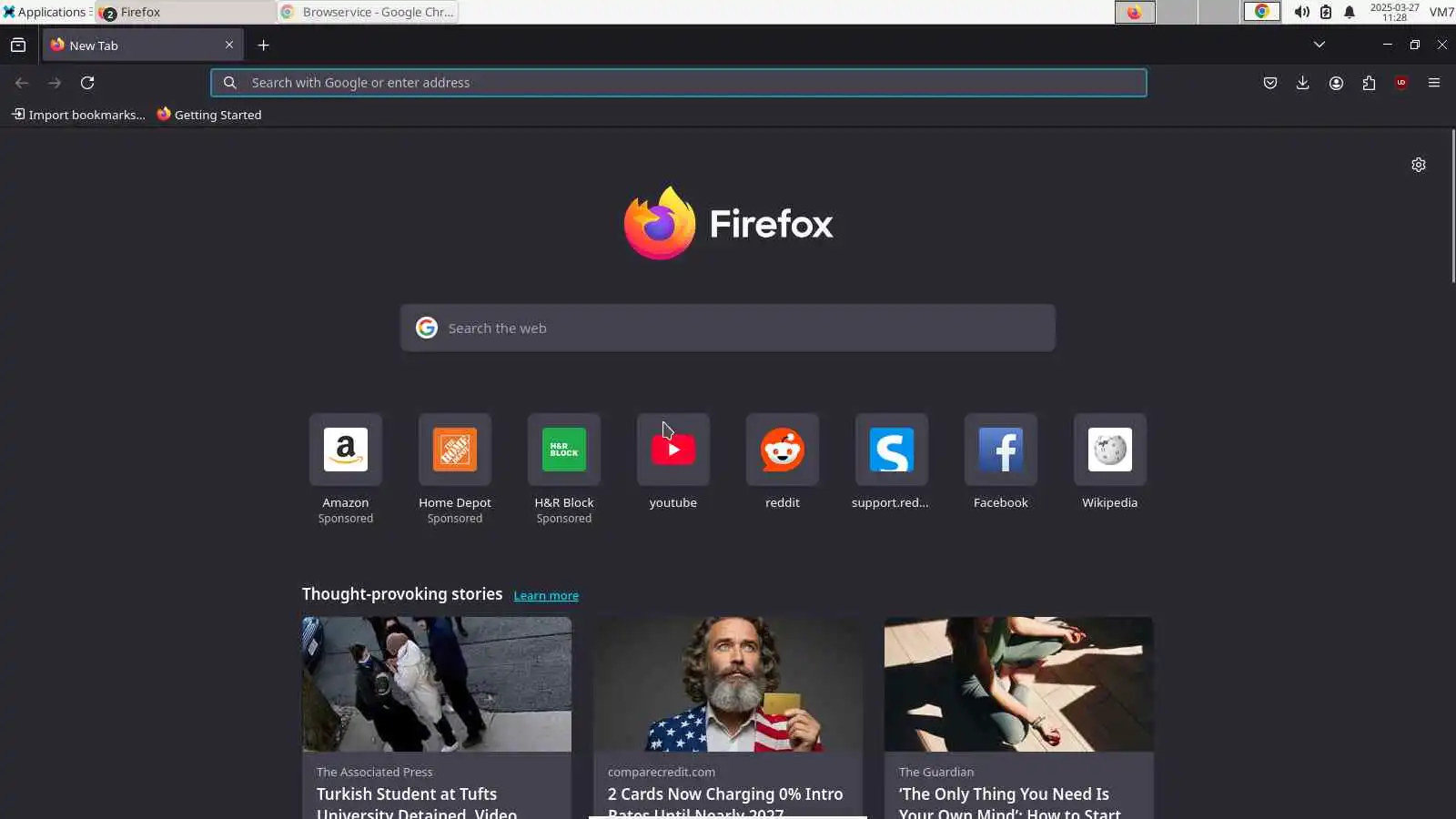
Task: Click the page's vertical scrollbar
Action: pos(1452,207)
